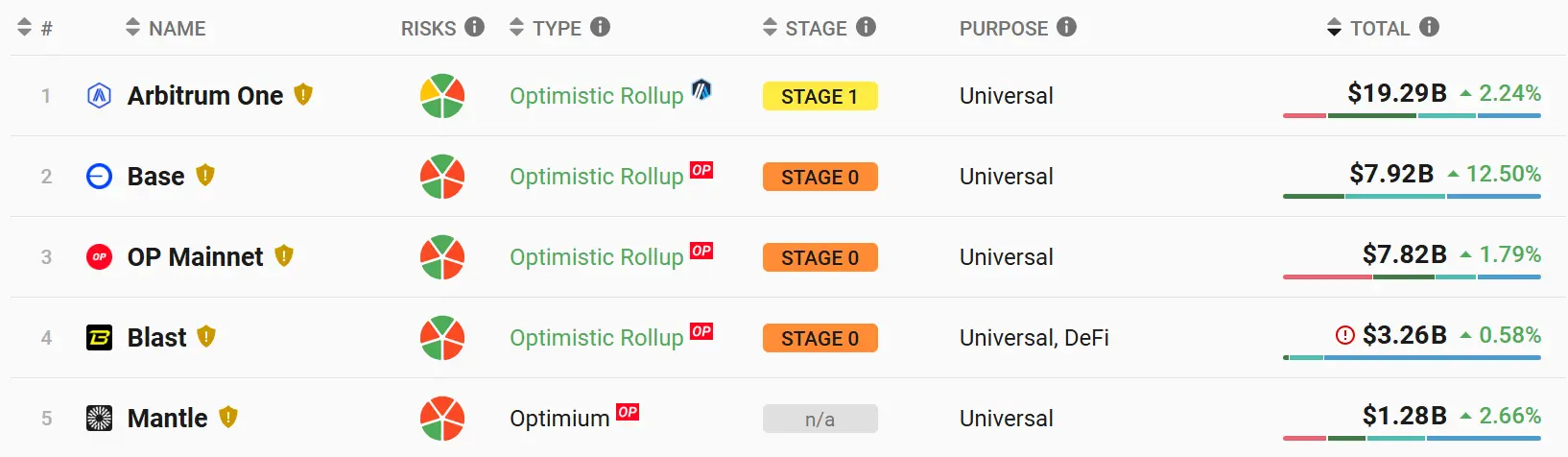This screenshot has width=1568, height=457.
Task: Click the Blast logo icon
Action: tap(99, 338)
